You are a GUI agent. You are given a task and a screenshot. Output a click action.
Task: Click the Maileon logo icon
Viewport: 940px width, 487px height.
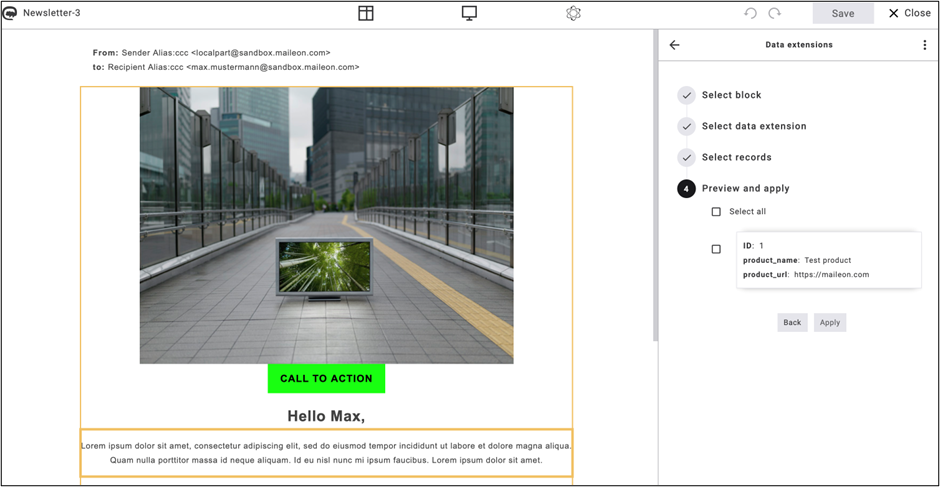(x=10, y=13)
